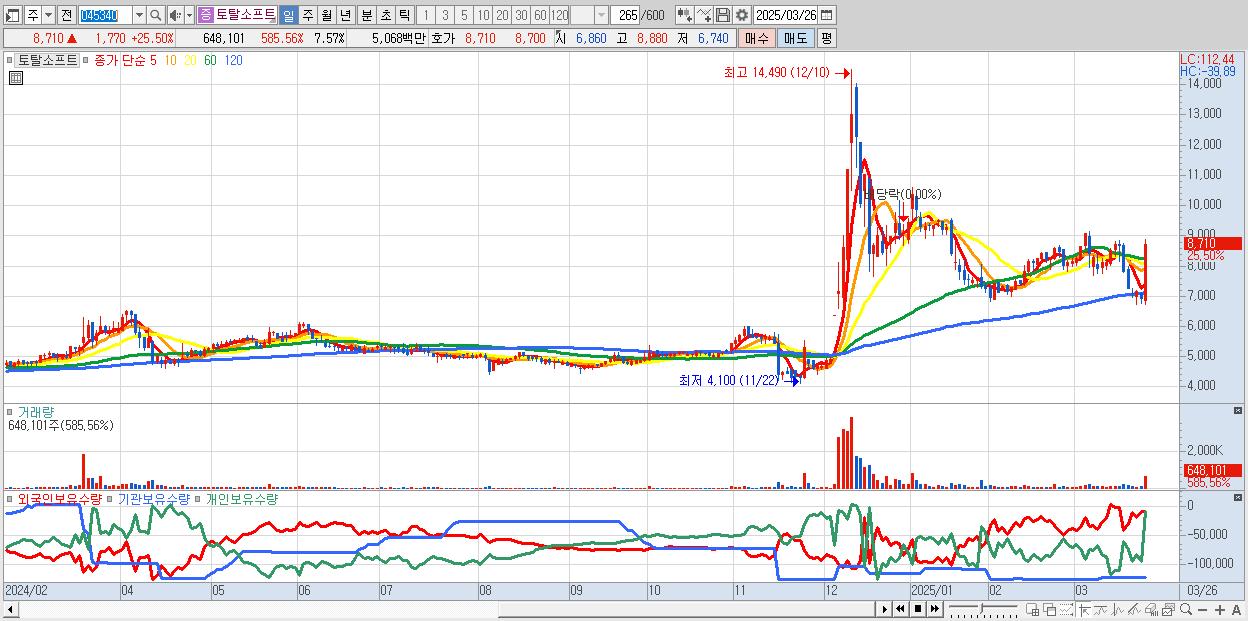Click the zoom magnifier icon in bottom toolbar
The width and height of the screenshot is (1248, 621).
pos(1185,609)
